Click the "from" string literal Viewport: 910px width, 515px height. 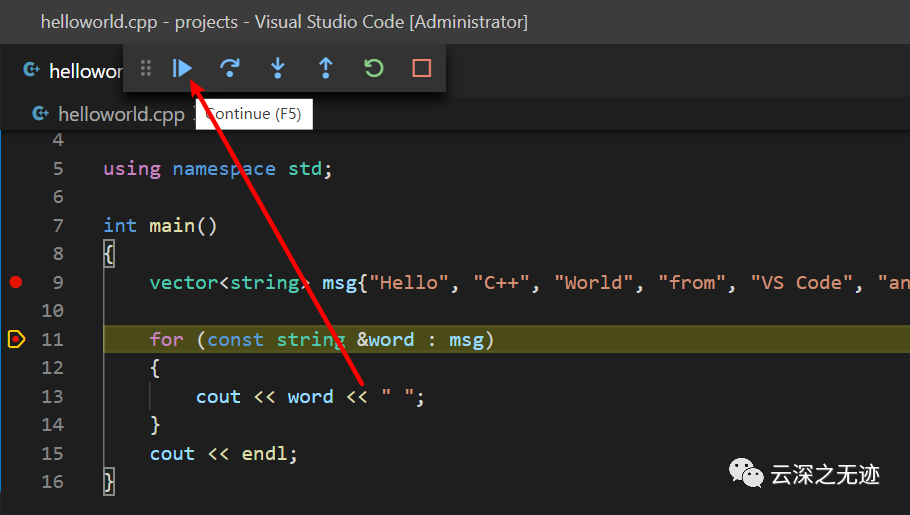[x=692, y=282]
